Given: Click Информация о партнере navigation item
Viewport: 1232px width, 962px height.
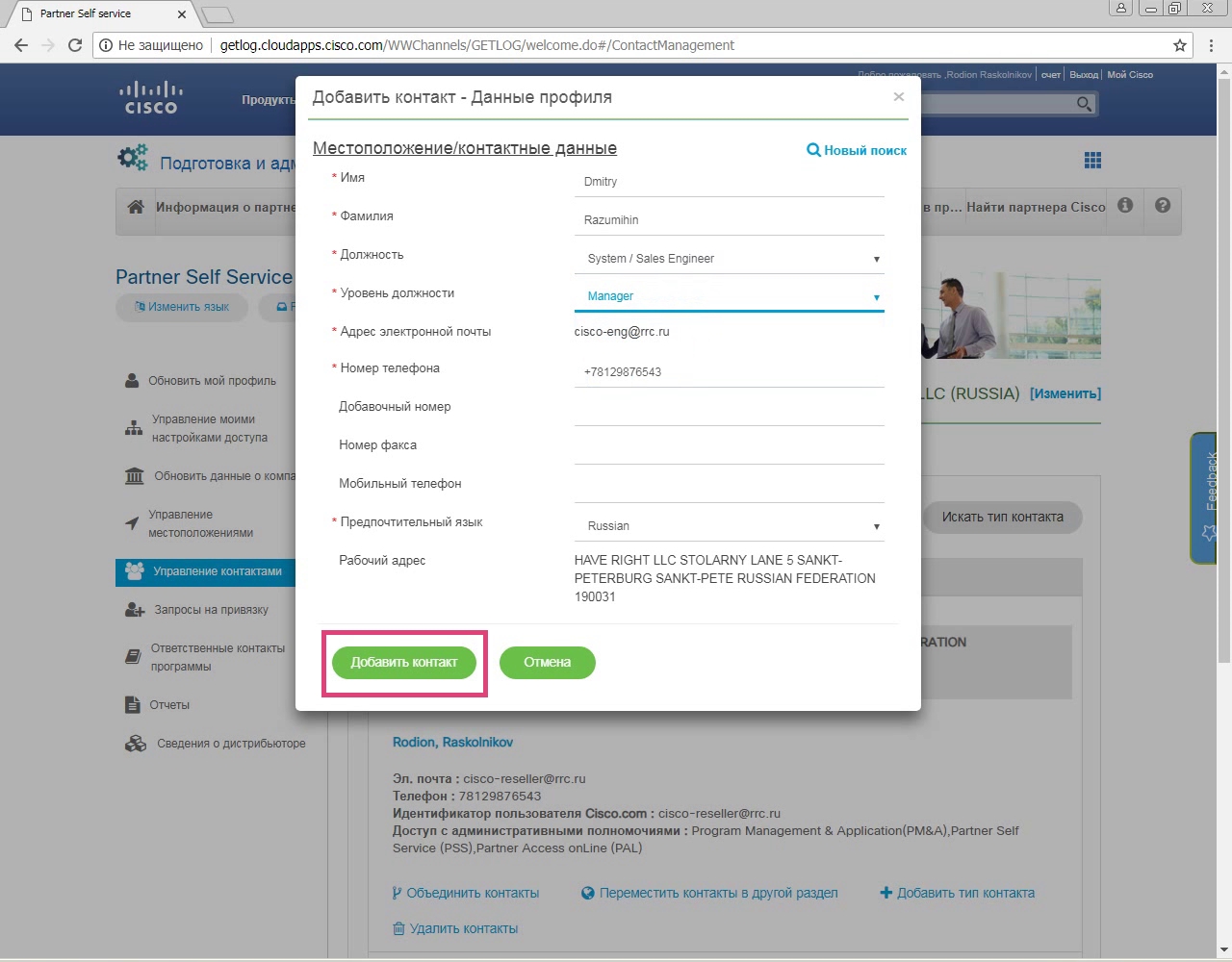Looking at the screenshot, I should (x=226, y=207).
